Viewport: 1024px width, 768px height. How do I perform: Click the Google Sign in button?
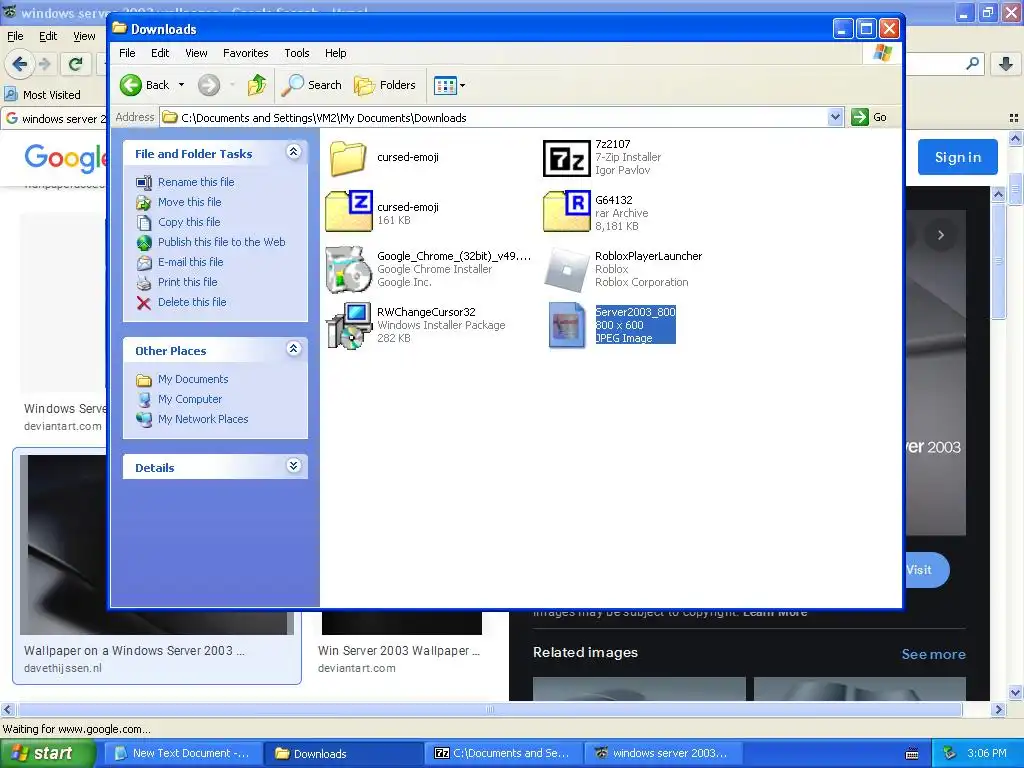(957, 157)
